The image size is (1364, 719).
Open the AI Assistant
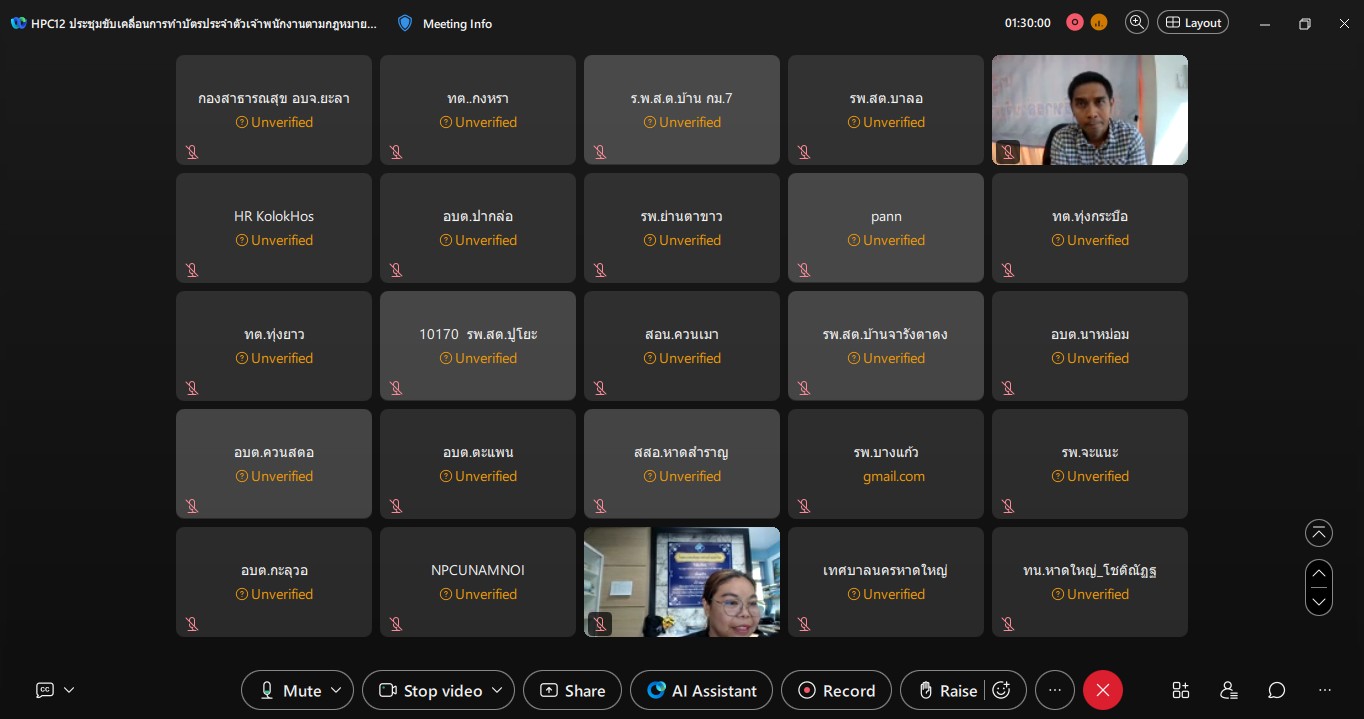(x=702, y=690)
